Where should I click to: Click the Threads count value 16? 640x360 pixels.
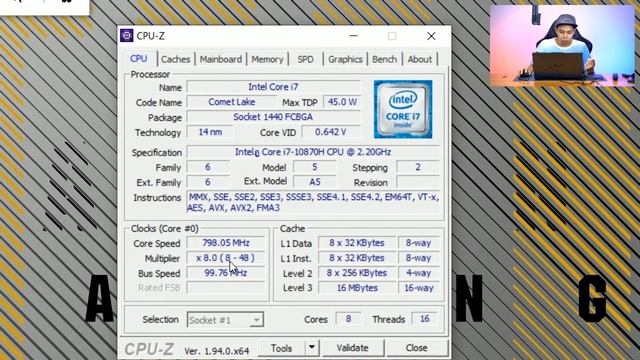(x=424, y=319)
